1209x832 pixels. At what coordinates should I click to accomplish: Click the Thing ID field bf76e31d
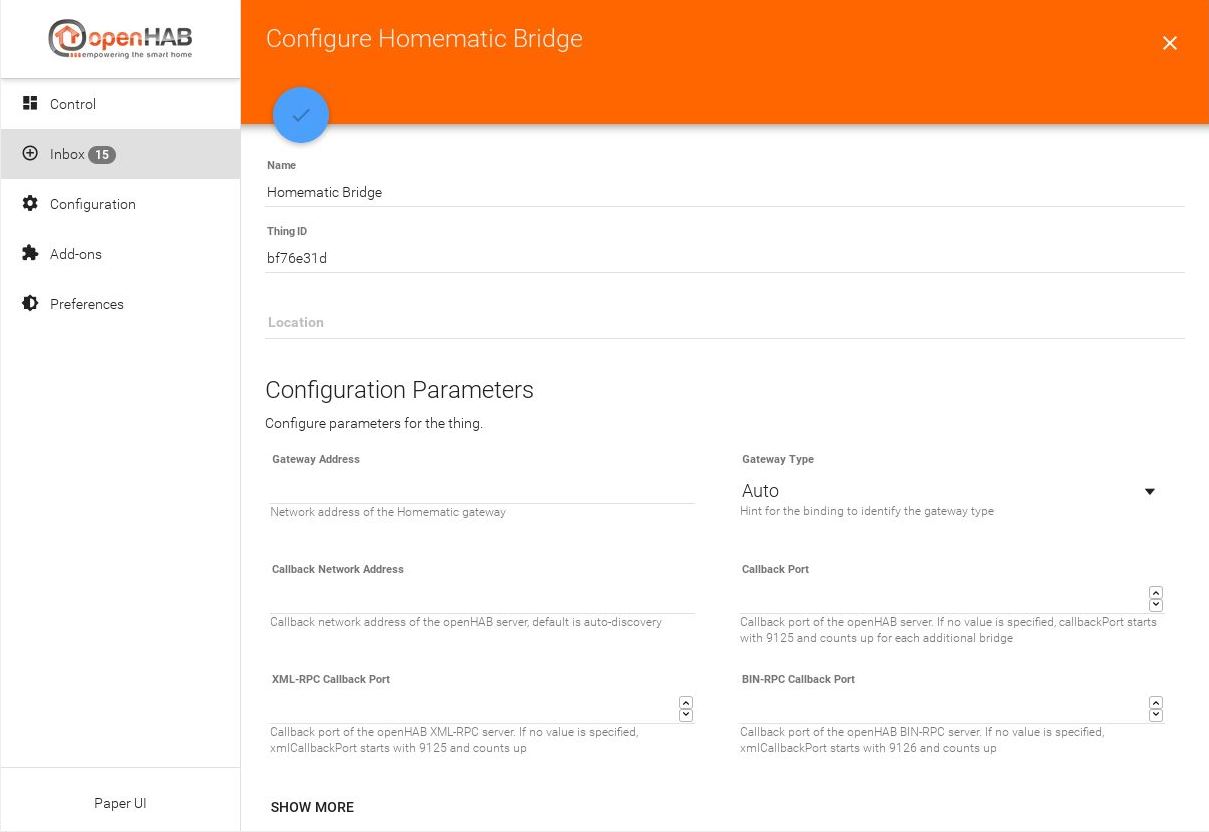tap(725, 258)
